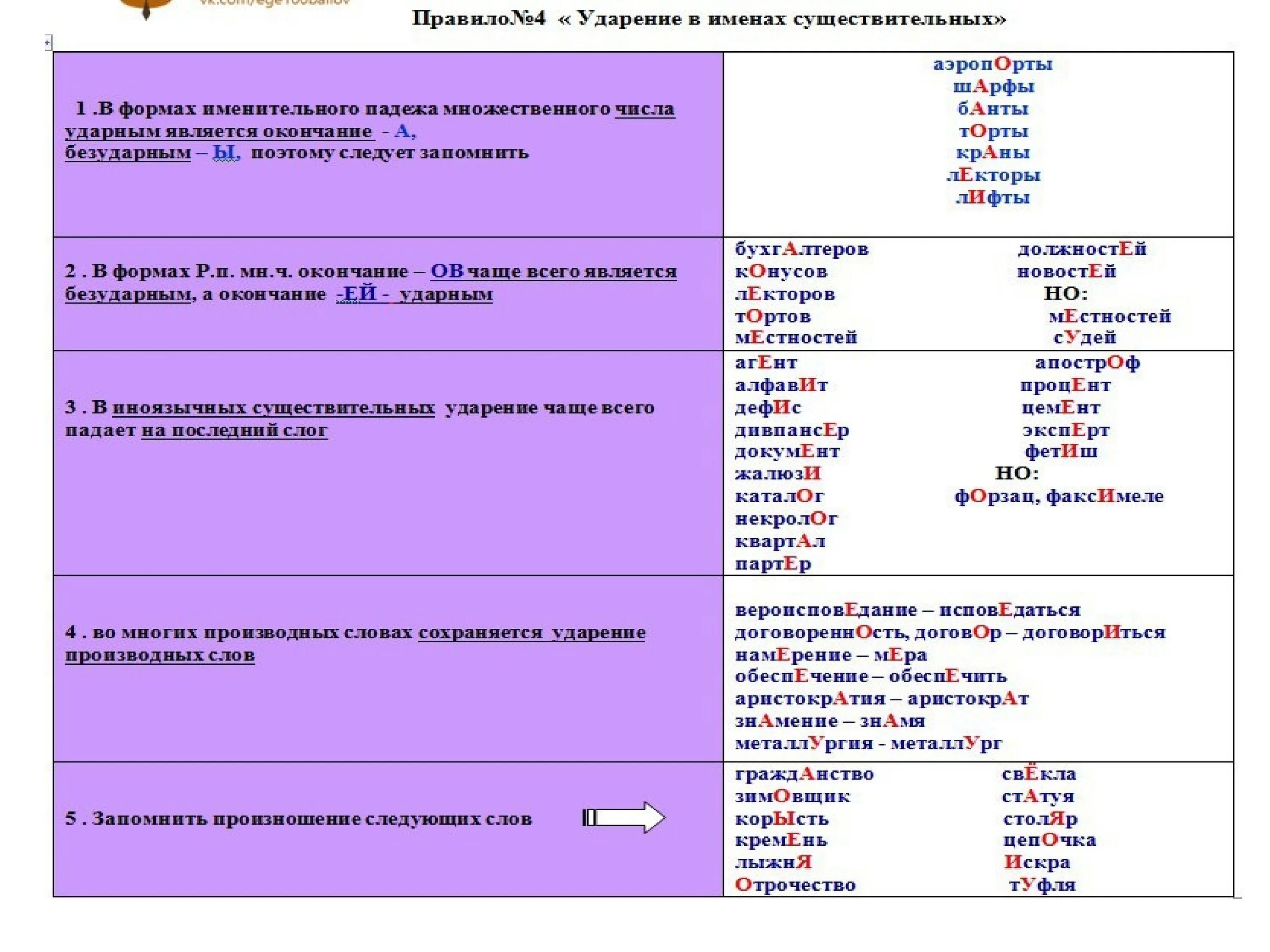This screenshot has width=1270, height=952.
Task: Click the word 'Искра'
Action: (1037, 862)
